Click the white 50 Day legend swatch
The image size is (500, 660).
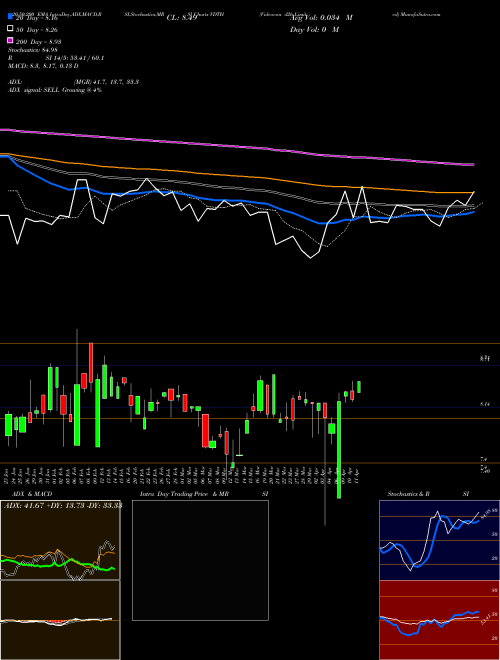tap(10, 29)
